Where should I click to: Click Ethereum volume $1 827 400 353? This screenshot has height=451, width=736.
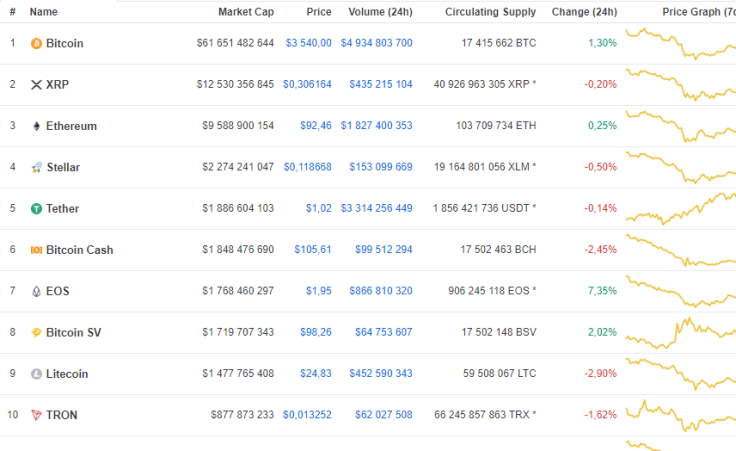[x=376, y=125]
